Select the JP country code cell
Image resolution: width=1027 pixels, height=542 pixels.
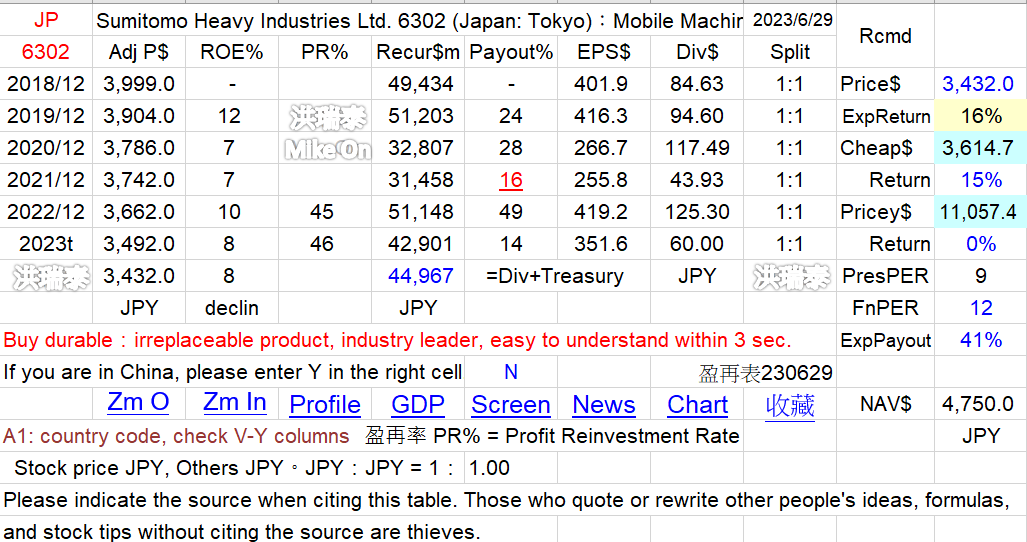coord(46,20)
